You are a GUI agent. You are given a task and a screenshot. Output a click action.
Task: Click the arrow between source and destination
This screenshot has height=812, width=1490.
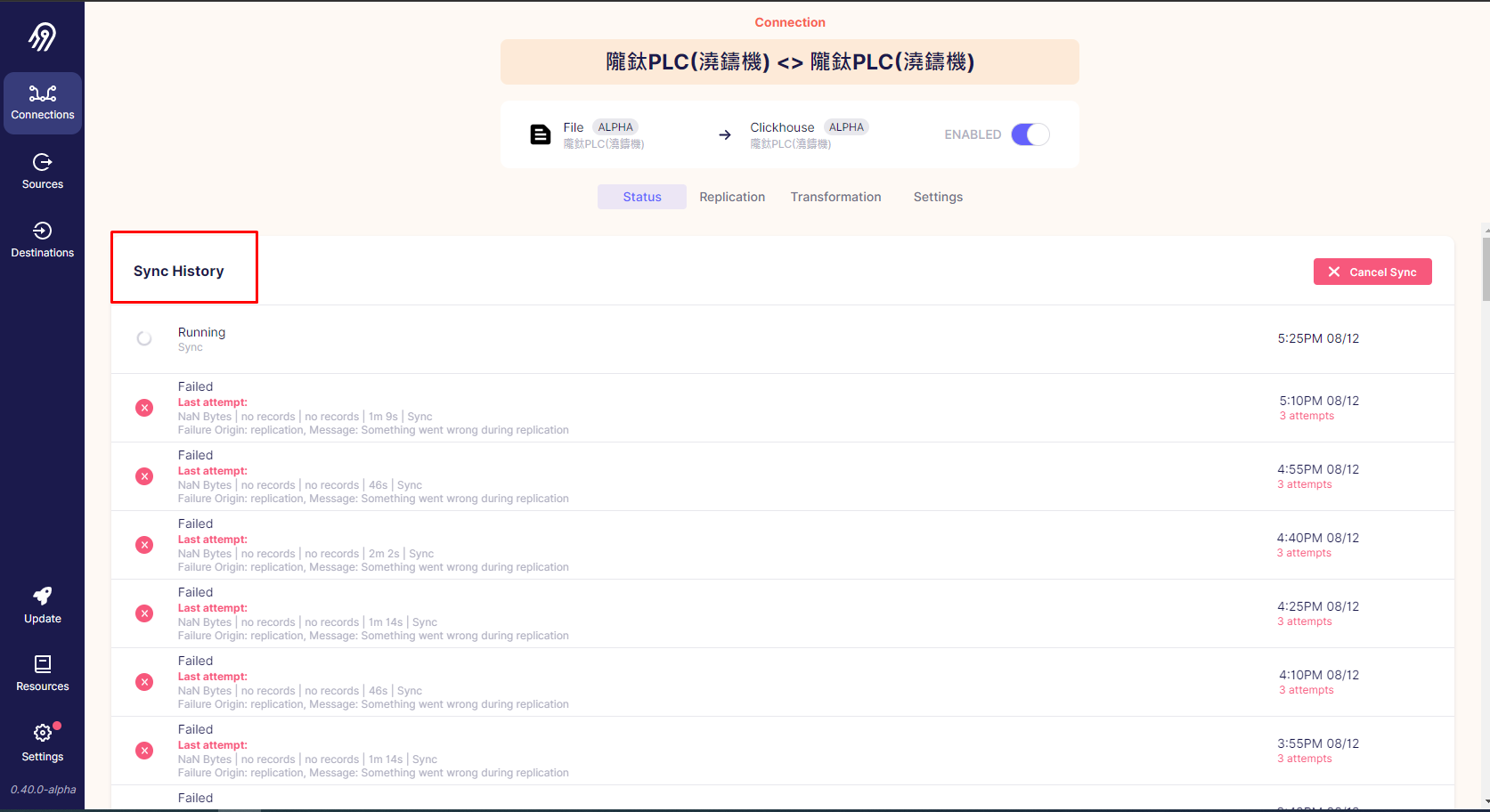[x=725, y=134]
